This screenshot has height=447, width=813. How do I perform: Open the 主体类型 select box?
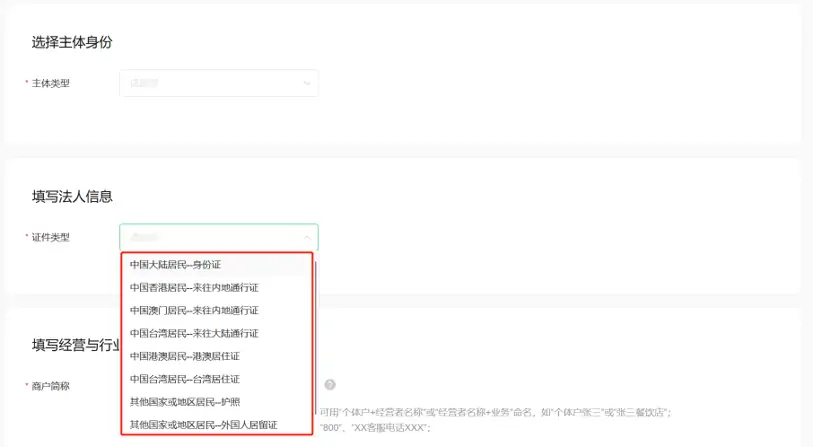[218, 83]
